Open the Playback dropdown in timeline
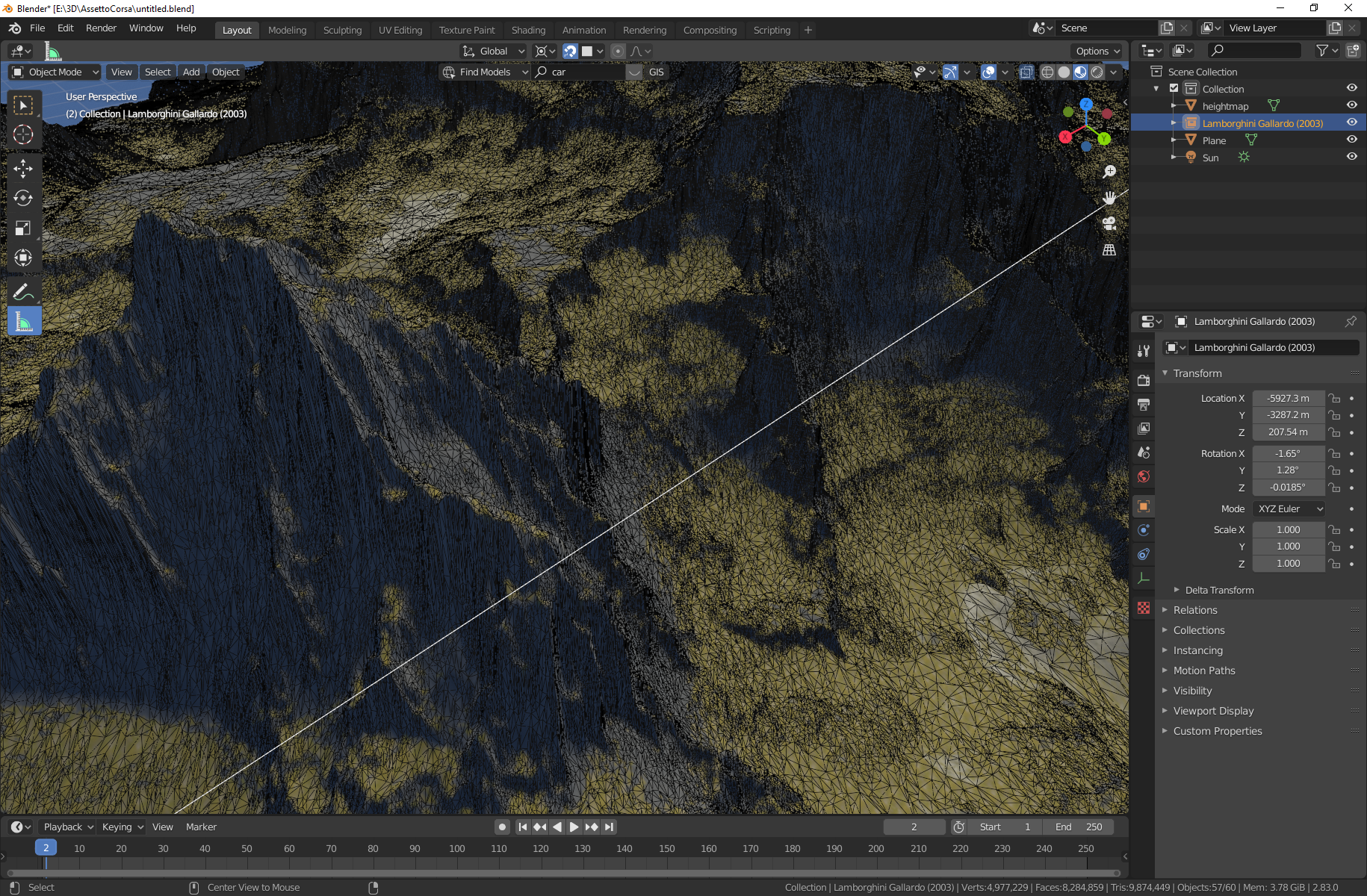Screen dimensions: 1367x896 click(x=67, y=827)
